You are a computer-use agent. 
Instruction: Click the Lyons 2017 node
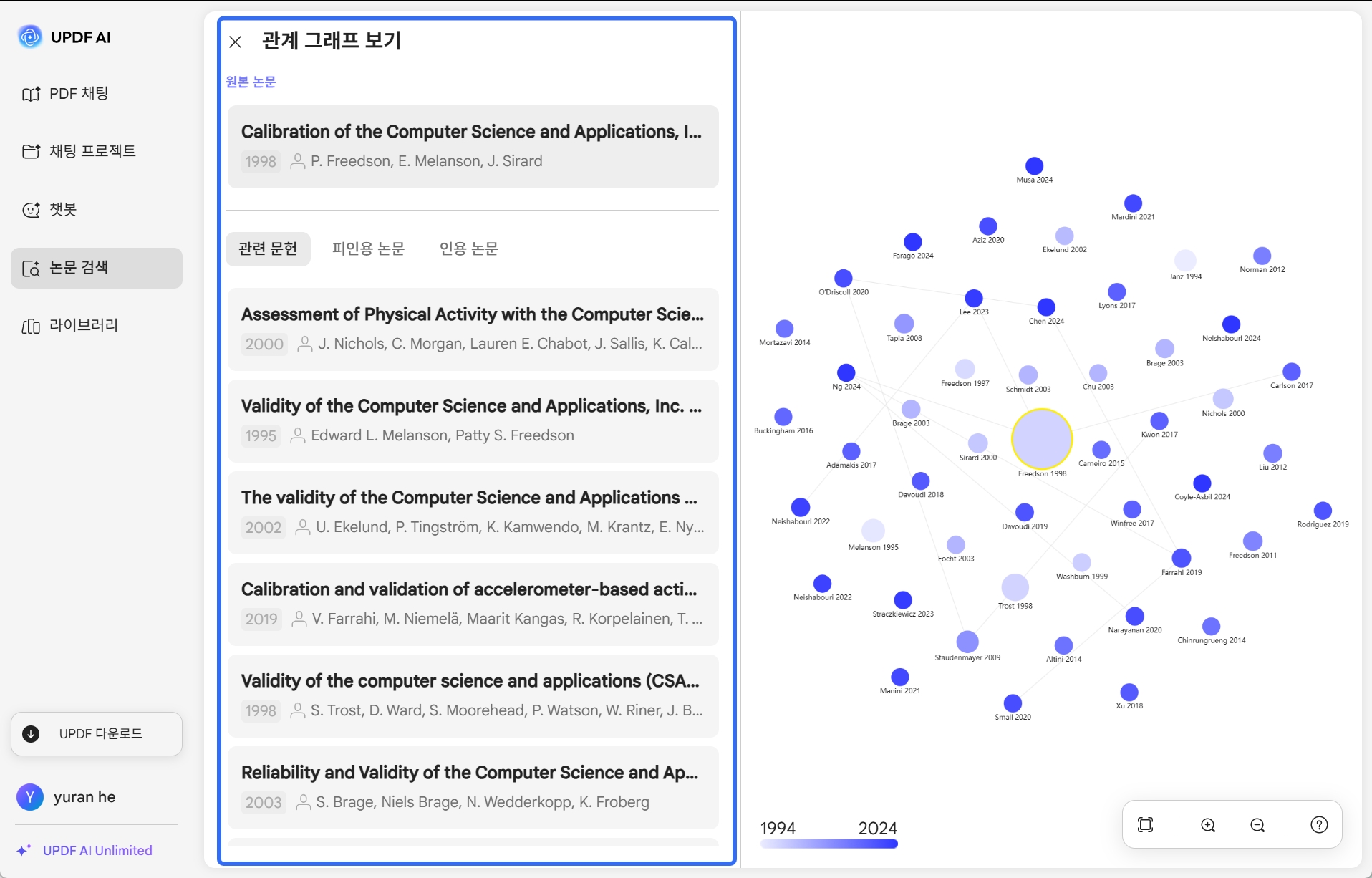pos(1117,291)
